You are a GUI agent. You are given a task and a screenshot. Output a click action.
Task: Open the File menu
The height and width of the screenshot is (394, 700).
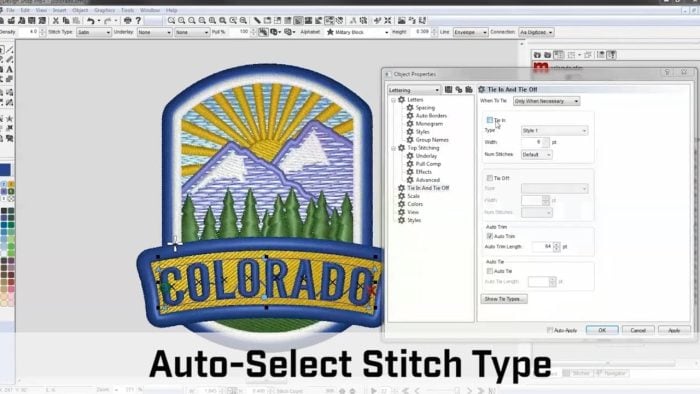click(10, 10)
